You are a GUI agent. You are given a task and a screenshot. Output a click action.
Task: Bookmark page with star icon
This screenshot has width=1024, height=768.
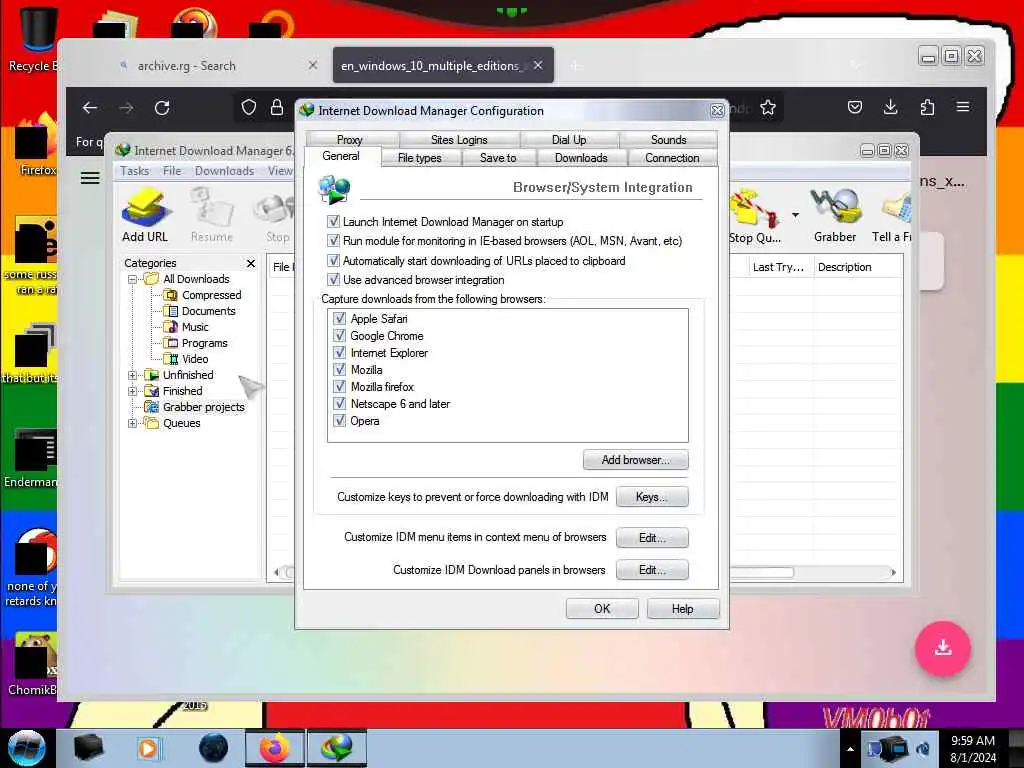click(768, 108)
